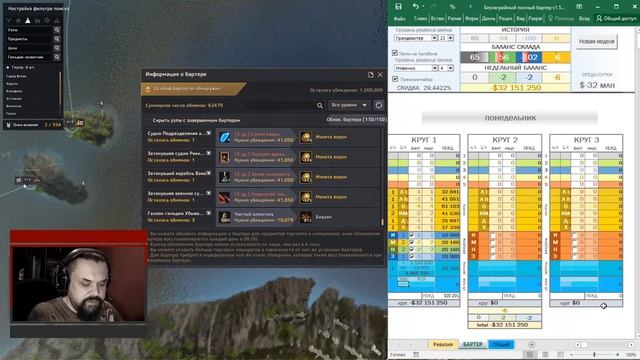
Task: Click the Помощь tell-me box in the Excel ribbon
Action: [x=561, y=19]
